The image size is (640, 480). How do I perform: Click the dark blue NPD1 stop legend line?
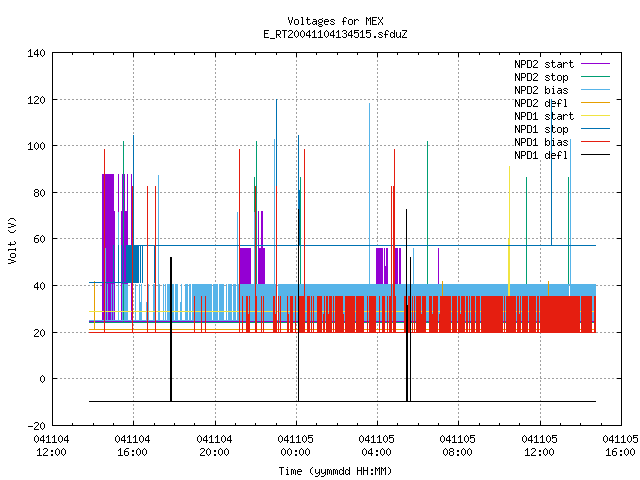click(596, 129)
